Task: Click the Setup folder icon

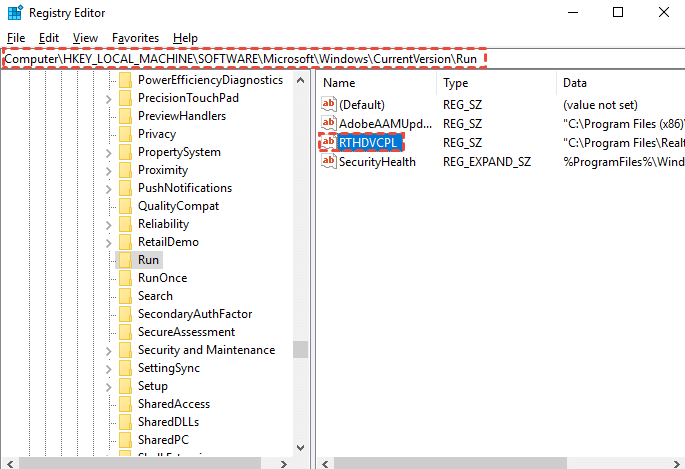Action: tap(125, 386)
